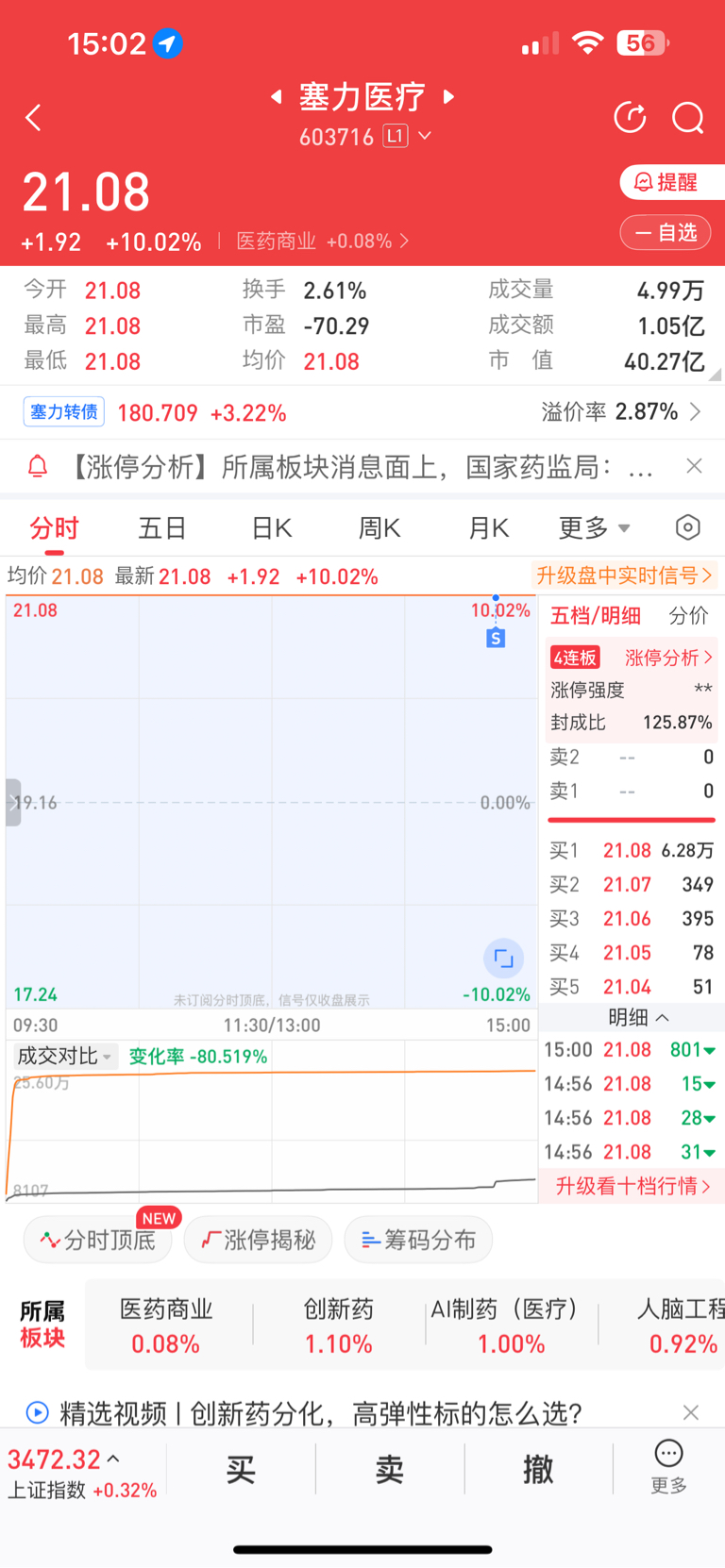This screenshot has height=1568, width=725.
Task: Open AI制药（医疗） sector card
Action: [511, 1326]
